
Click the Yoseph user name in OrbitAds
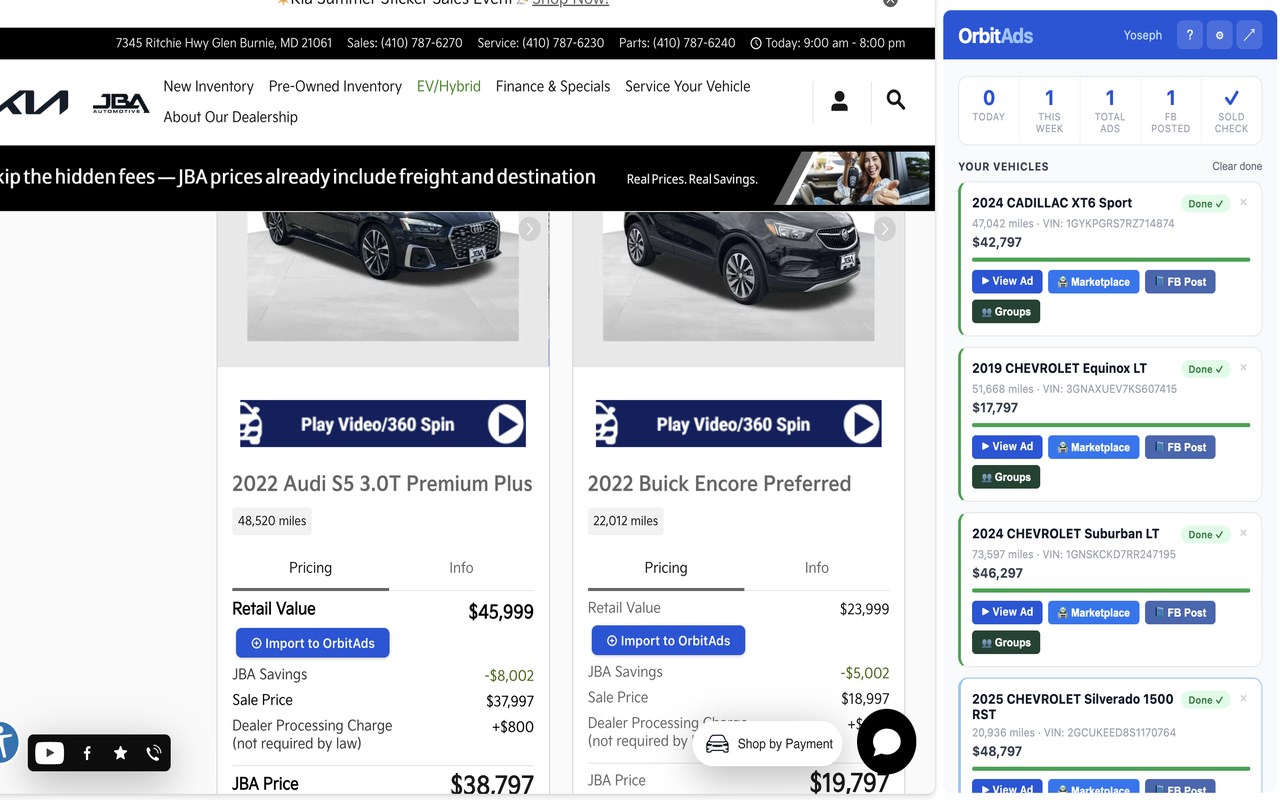[x=1143, y=35]
